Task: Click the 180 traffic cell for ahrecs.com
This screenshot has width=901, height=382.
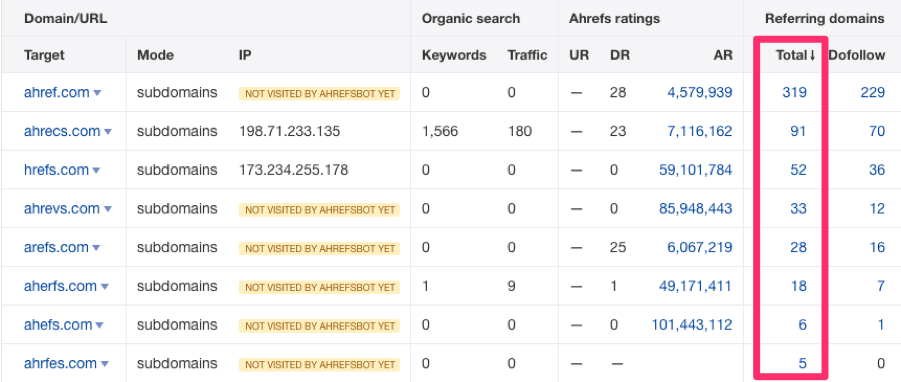Action: click(519, 131)
